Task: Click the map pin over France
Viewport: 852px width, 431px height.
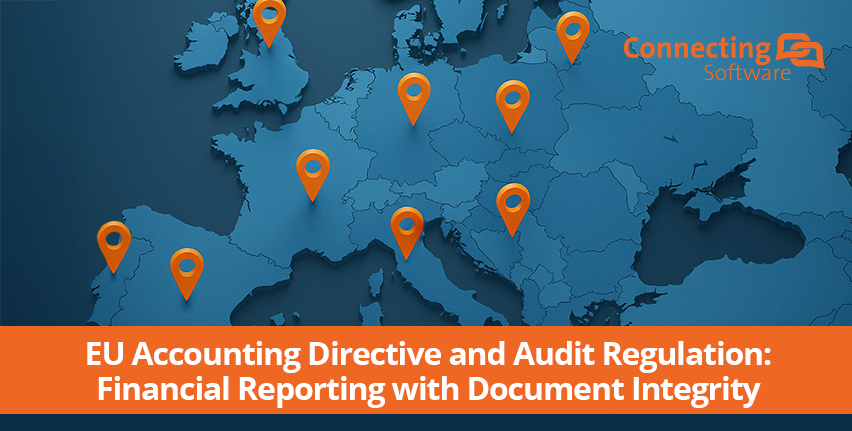Action: point(313,175)
